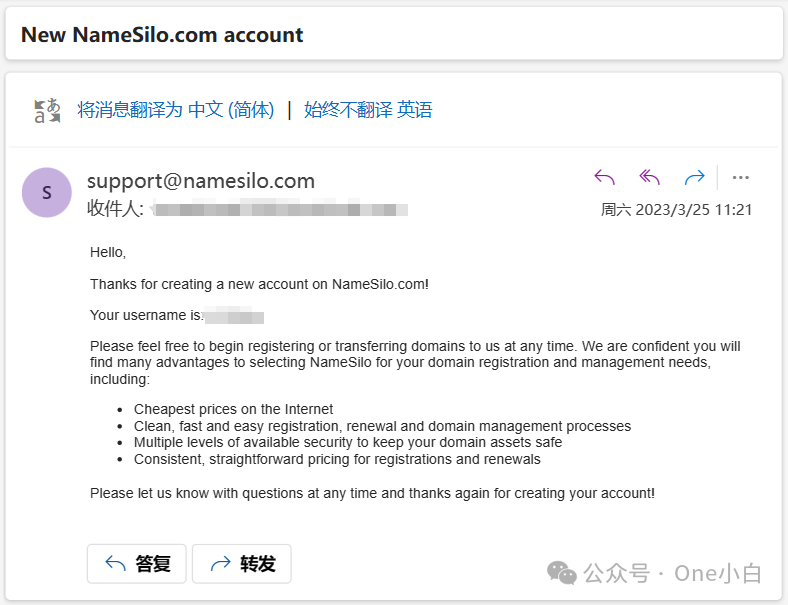The width and height of the screenshot is (788, 605).
Task: Click the "Cheapest prices on the Internet" bullet
Action: point(234,409)
